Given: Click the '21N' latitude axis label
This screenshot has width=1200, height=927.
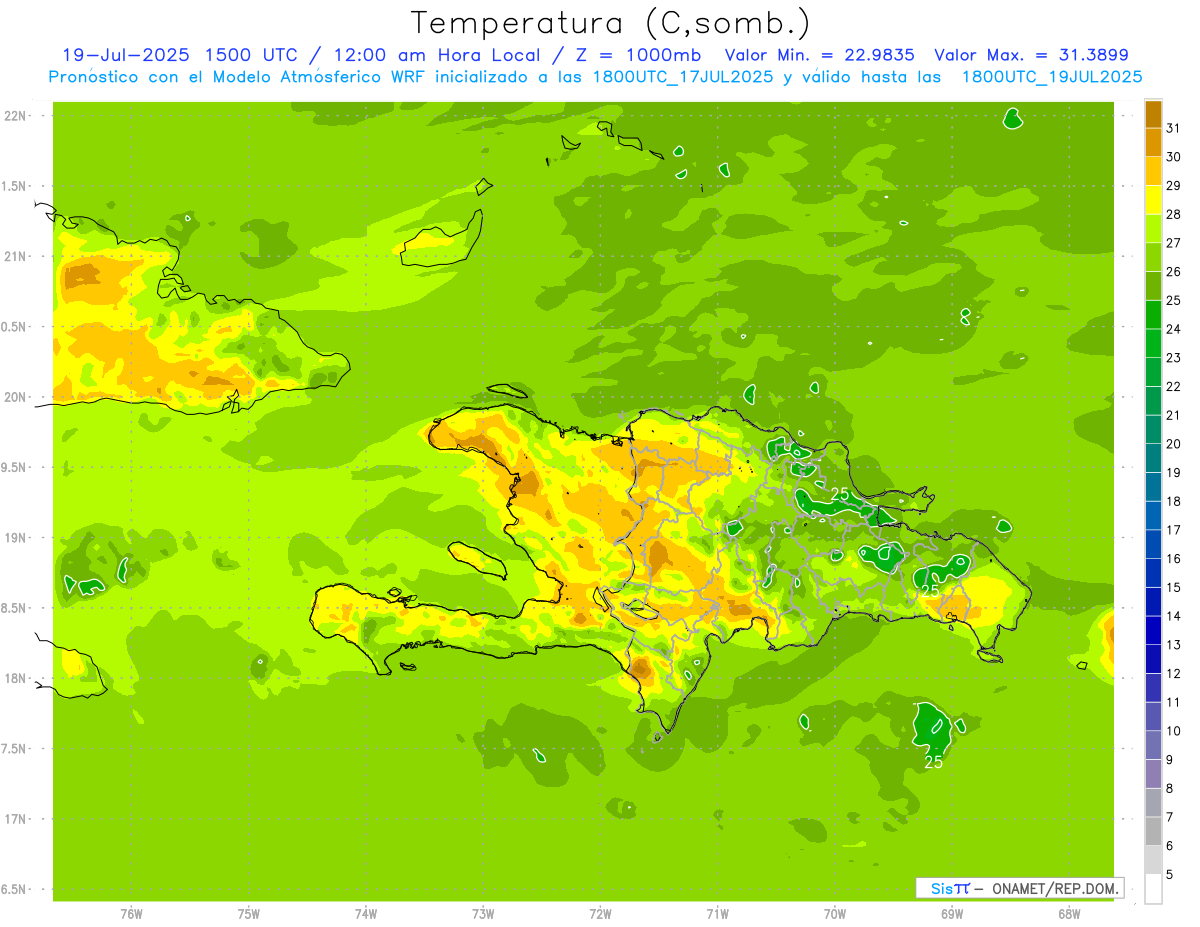Looking at the screenshot, I should [x=15, y=256].
